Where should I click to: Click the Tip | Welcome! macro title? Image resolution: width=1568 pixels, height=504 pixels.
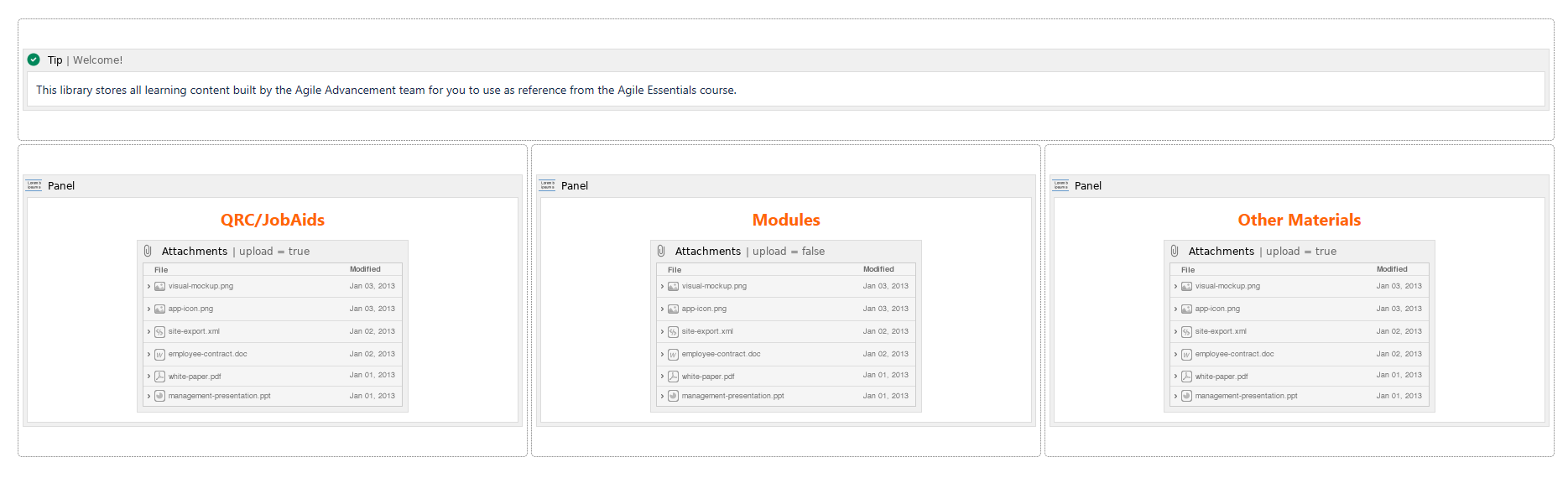[85, 60]
